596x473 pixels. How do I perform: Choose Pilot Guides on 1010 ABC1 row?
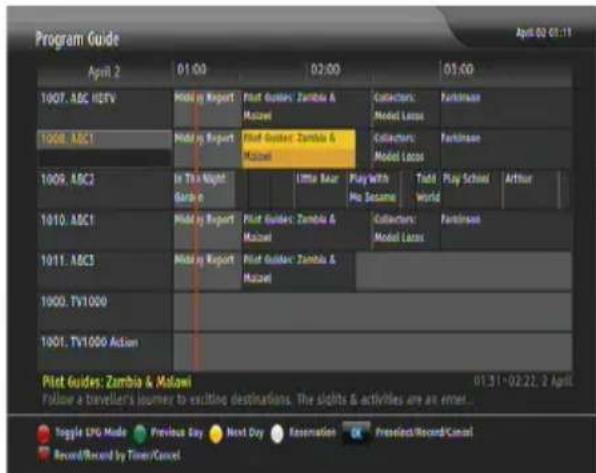point(306,230)
